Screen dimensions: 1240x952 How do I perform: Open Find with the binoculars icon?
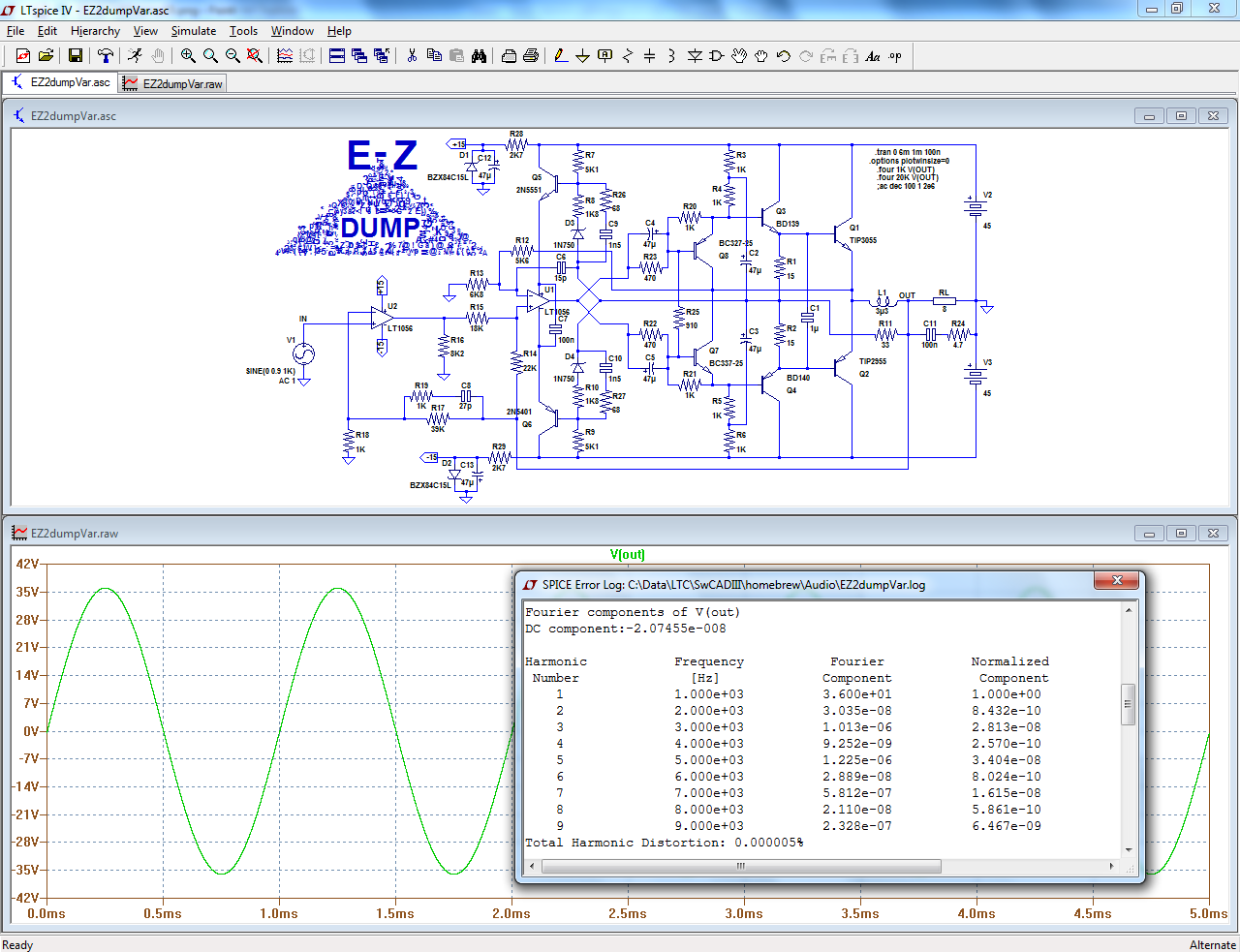point(479,56)
